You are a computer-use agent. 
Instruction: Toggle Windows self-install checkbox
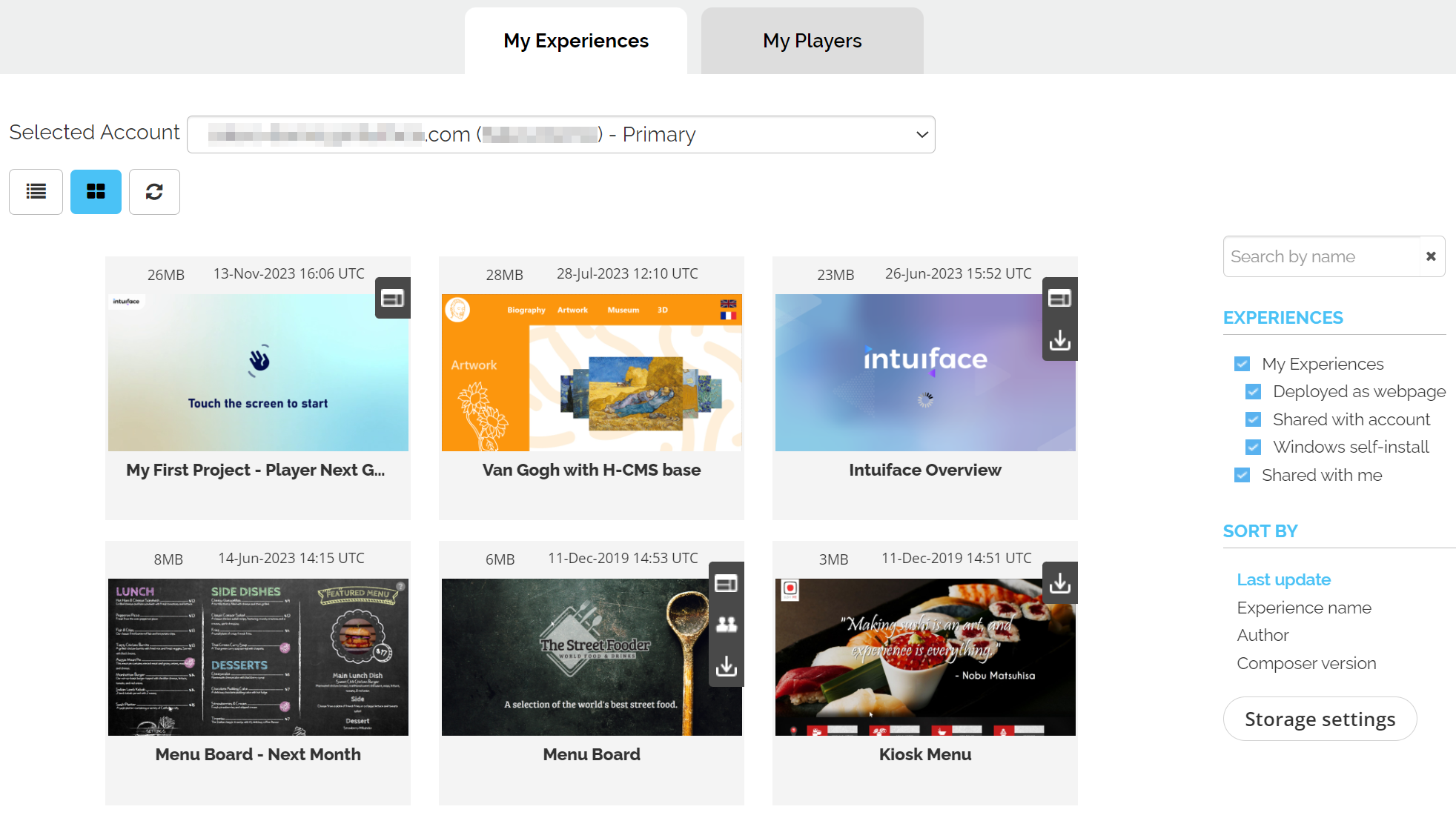pos(1253,447)
